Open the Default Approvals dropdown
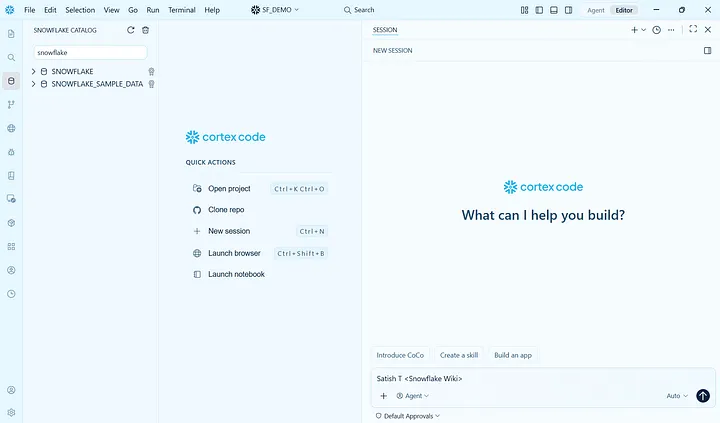The width and height of the screenshot is (720, 423). (407, 416)
